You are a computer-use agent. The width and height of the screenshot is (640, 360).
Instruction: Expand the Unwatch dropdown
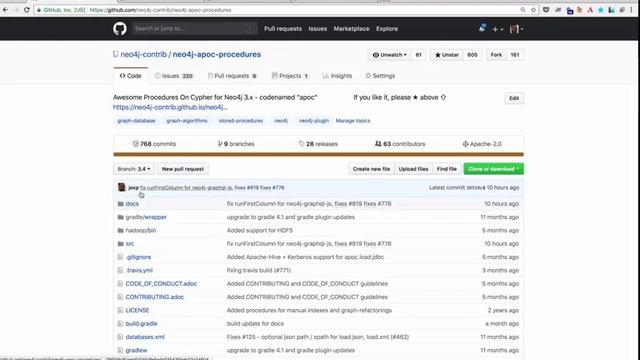point(390,55)
